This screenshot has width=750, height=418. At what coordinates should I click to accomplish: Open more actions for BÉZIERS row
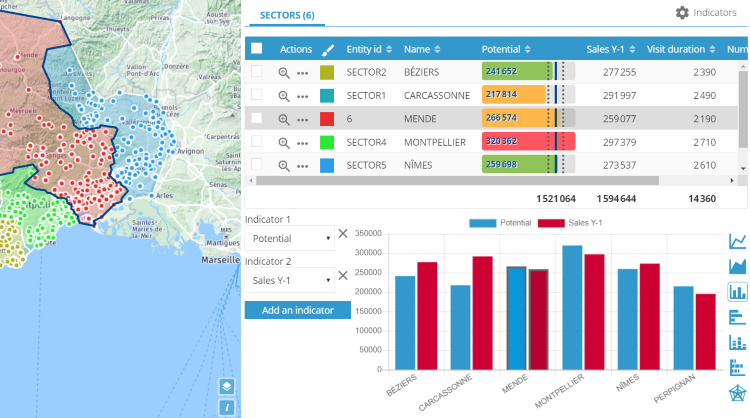click(302, 72)
